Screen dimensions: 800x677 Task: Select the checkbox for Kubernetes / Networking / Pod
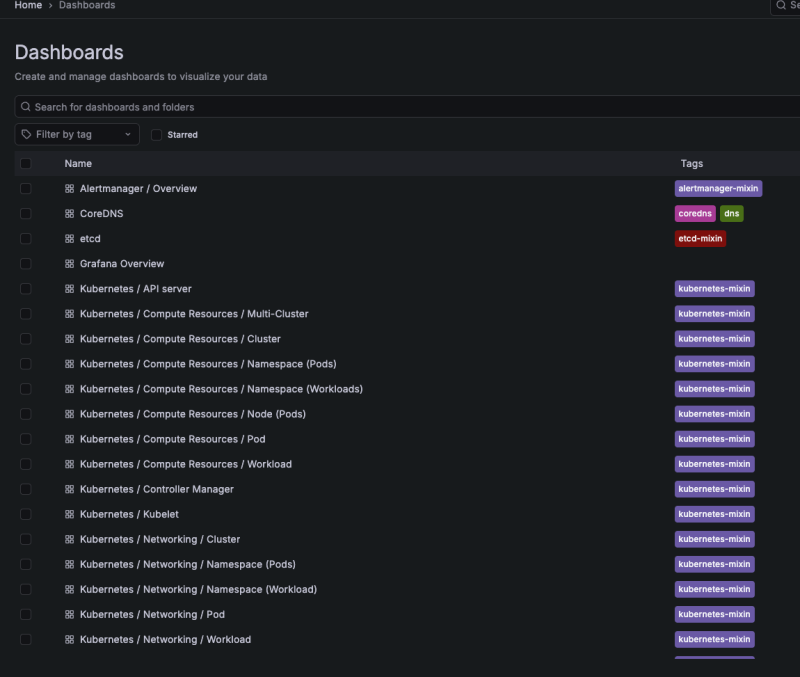pos(26,614)
